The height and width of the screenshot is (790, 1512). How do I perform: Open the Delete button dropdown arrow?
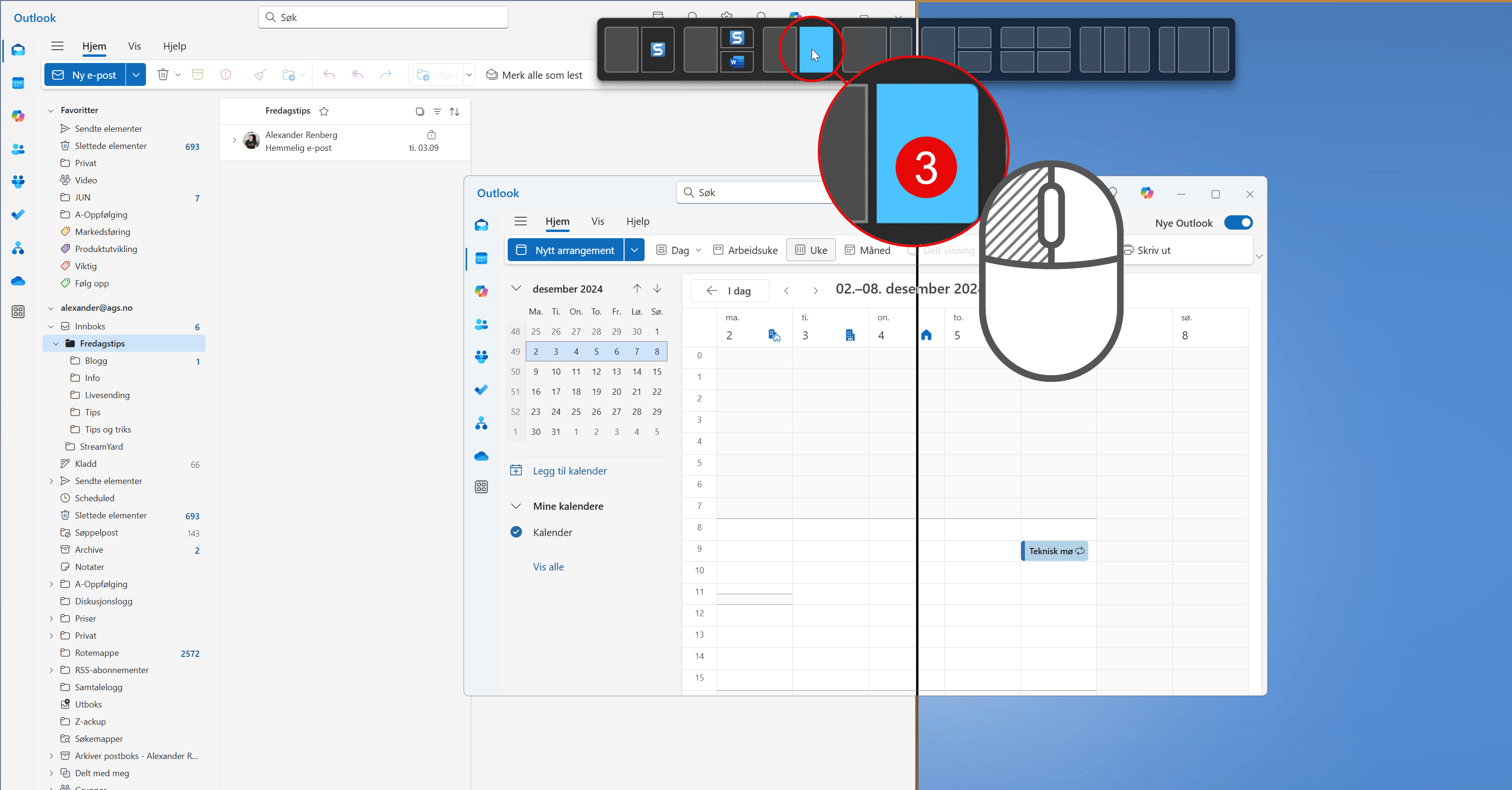coord(178,74)
